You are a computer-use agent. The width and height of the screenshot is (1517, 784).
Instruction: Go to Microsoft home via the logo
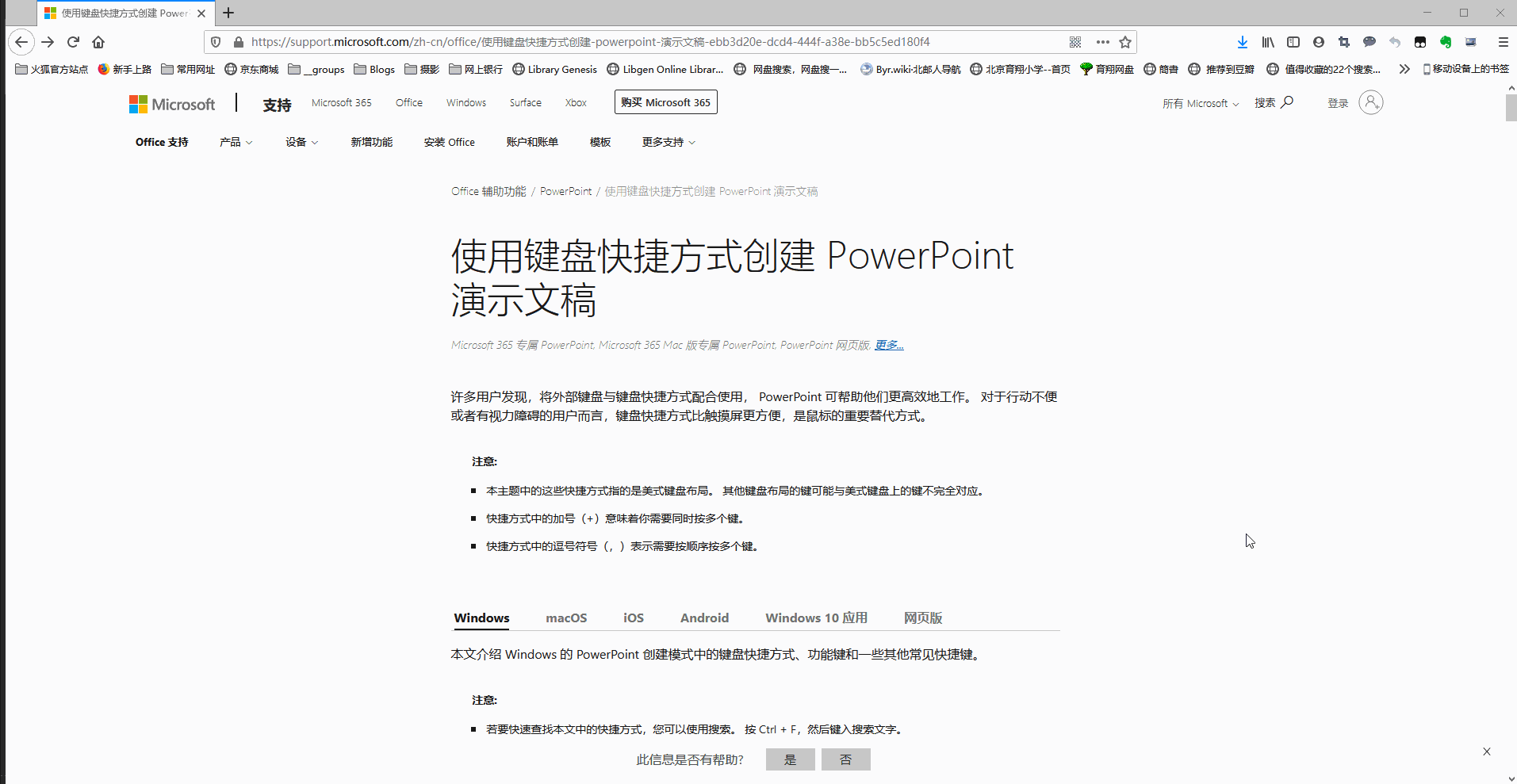point(172,104)
